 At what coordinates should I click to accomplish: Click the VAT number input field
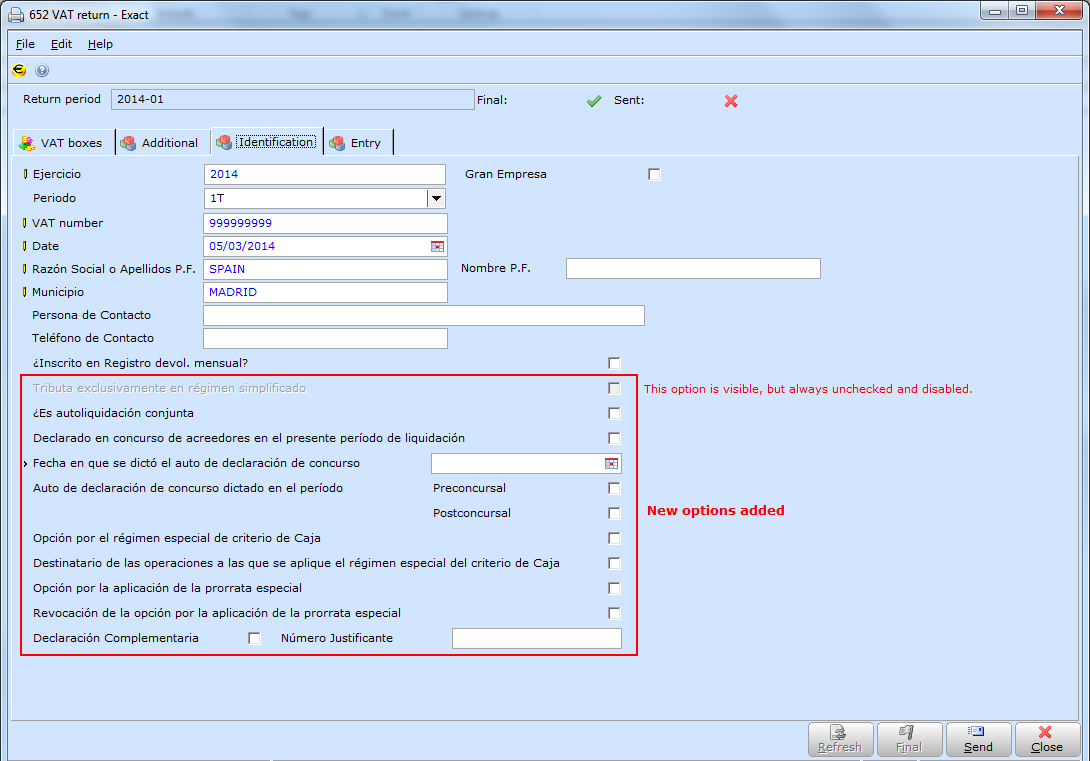325,223
